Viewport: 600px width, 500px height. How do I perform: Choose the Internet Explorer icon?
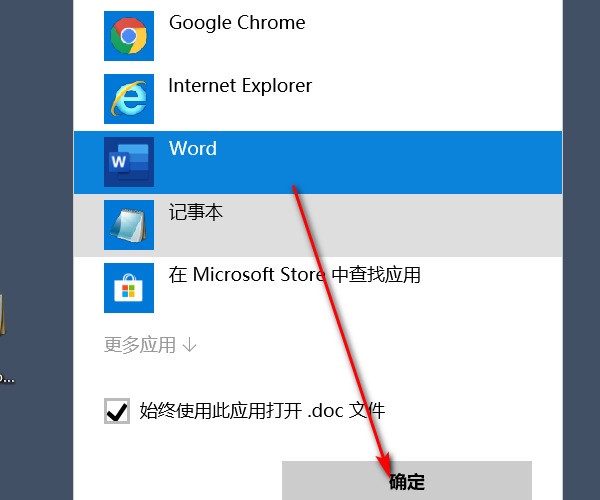pos(129,99)
